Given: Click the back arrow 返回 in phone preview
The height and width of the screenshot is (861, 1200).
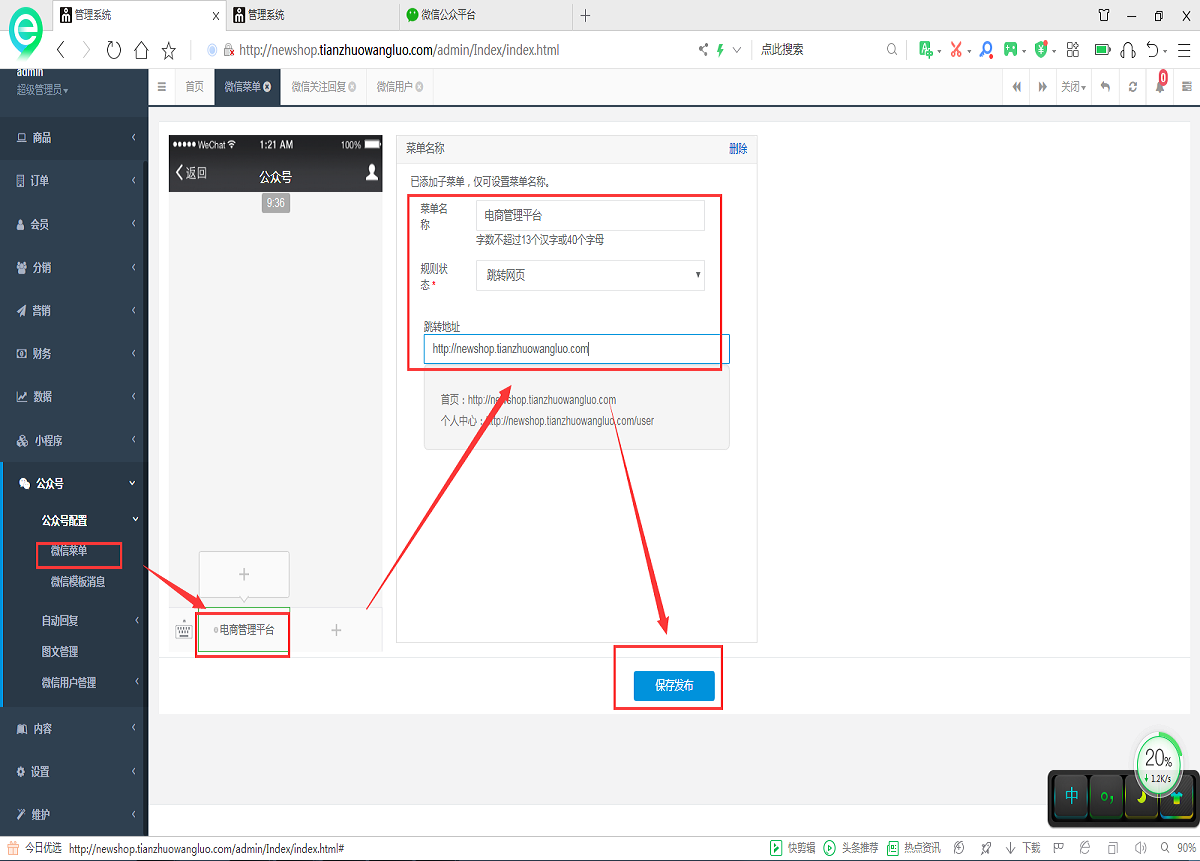Looking at the screenshot, I should [191, 173].
